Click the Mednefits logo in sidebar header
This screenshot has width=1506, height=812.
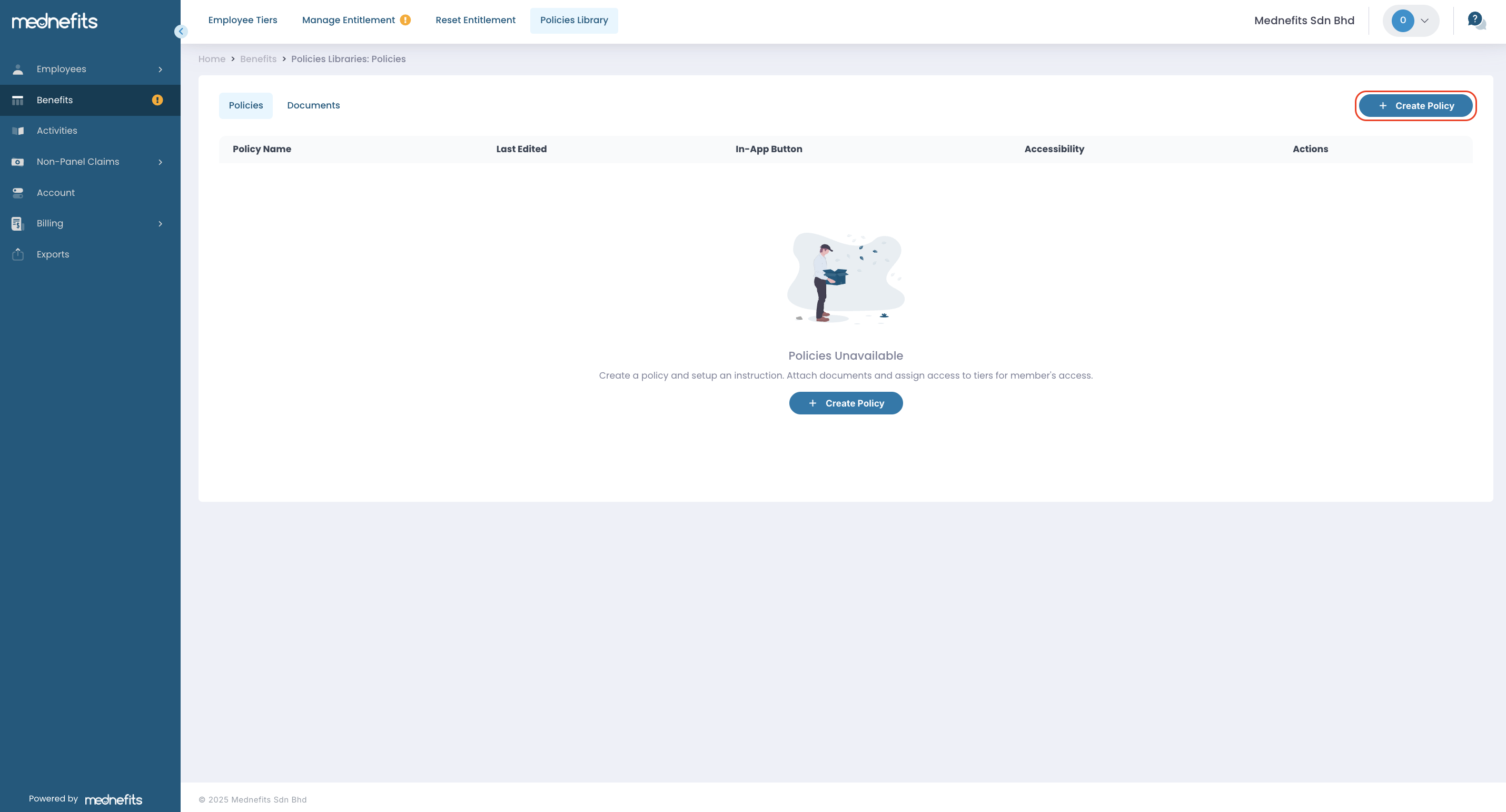coord(54,21)
